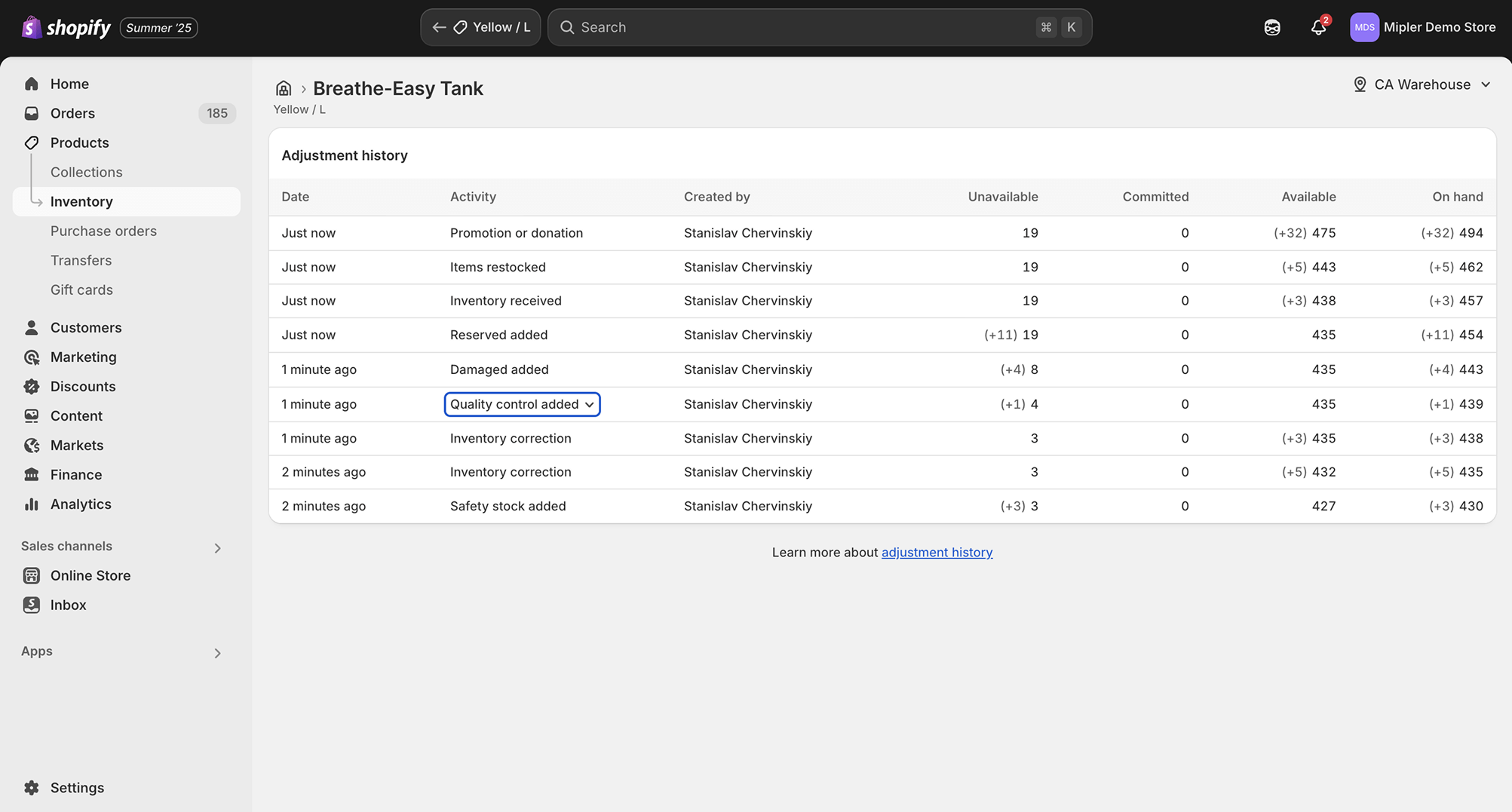Screen dimensions: 1512x812
Task: Click the back arrow beside Yellow / L
Action: 439,27
